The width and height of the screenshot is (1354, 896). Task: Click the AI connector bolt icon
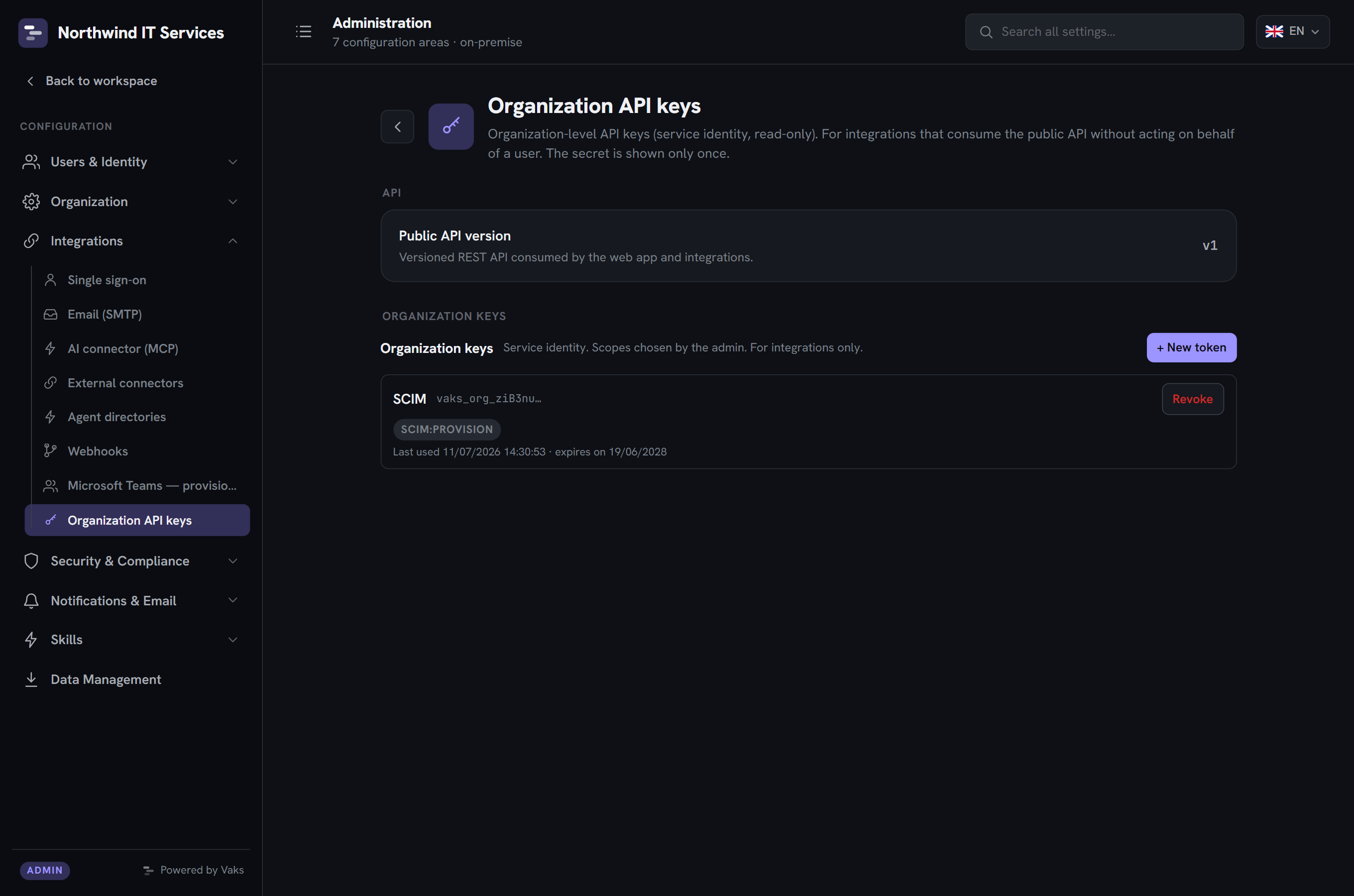[51, 348]
